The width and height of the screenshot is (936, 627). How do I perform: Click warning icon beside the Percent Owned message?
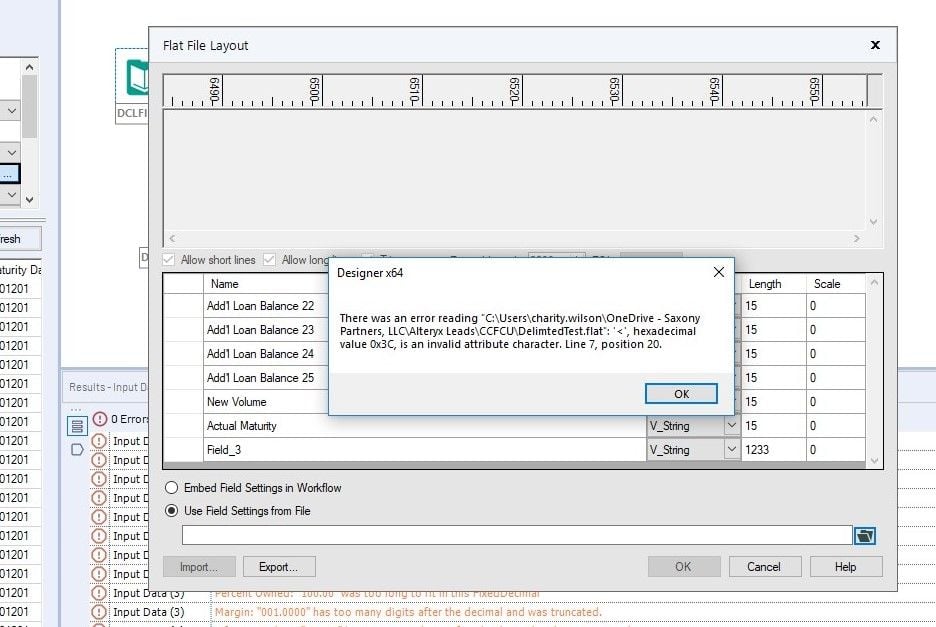pyautogui.click(x=96, y=591)
